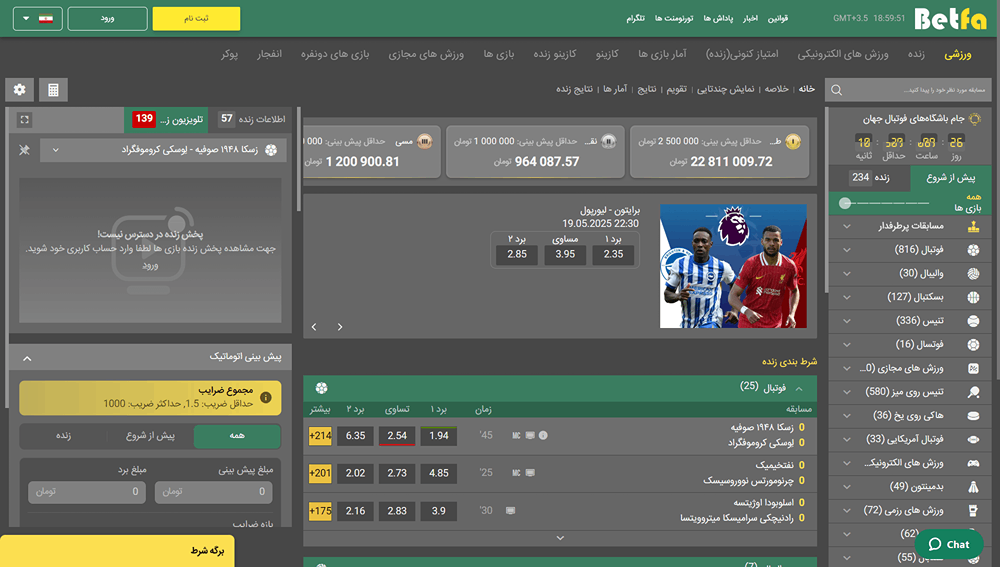Adjust the games time filter slider
The image size is (1000, 567).
845,203
